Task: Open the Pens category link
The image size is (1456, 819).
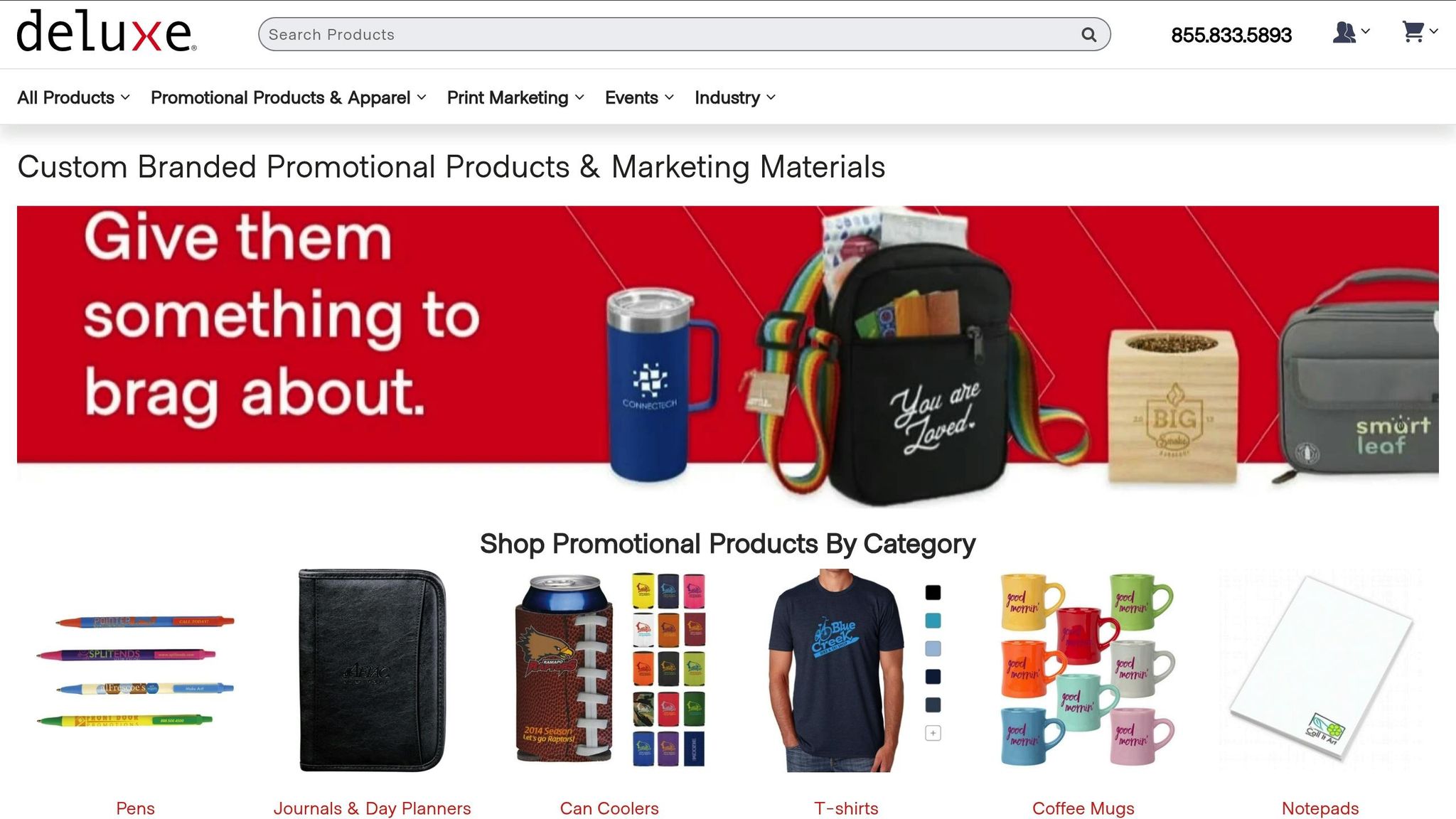Action: (135, 808)
